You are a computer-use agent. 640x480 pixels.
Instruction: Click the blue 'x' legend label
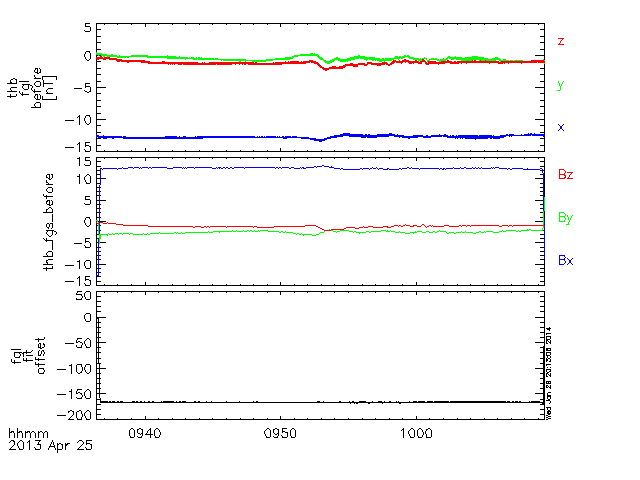561,127
